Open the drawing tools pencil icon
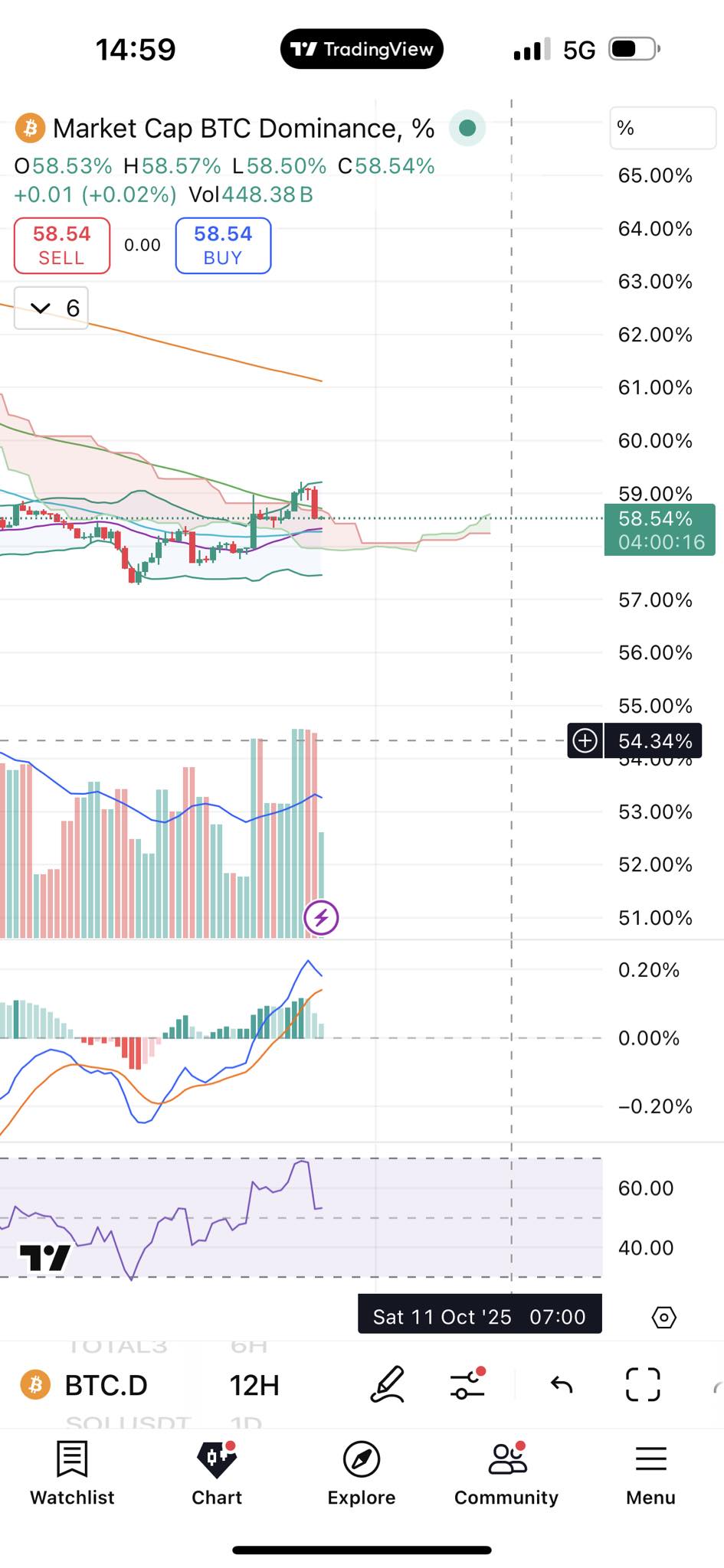Image resolution: width=724 pixels, height=1568 pixels. [x=387, y=1384]
